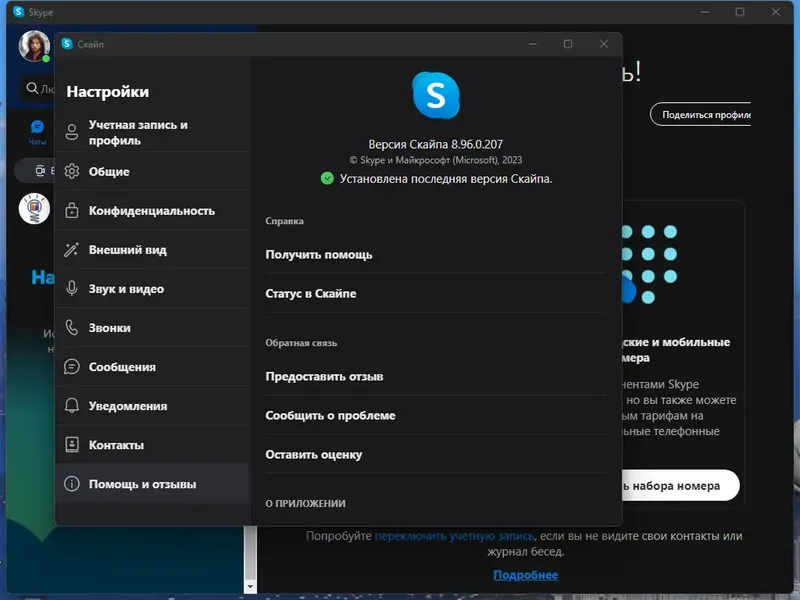Open Уведомления via the bell icon

[x=71, y=405]
